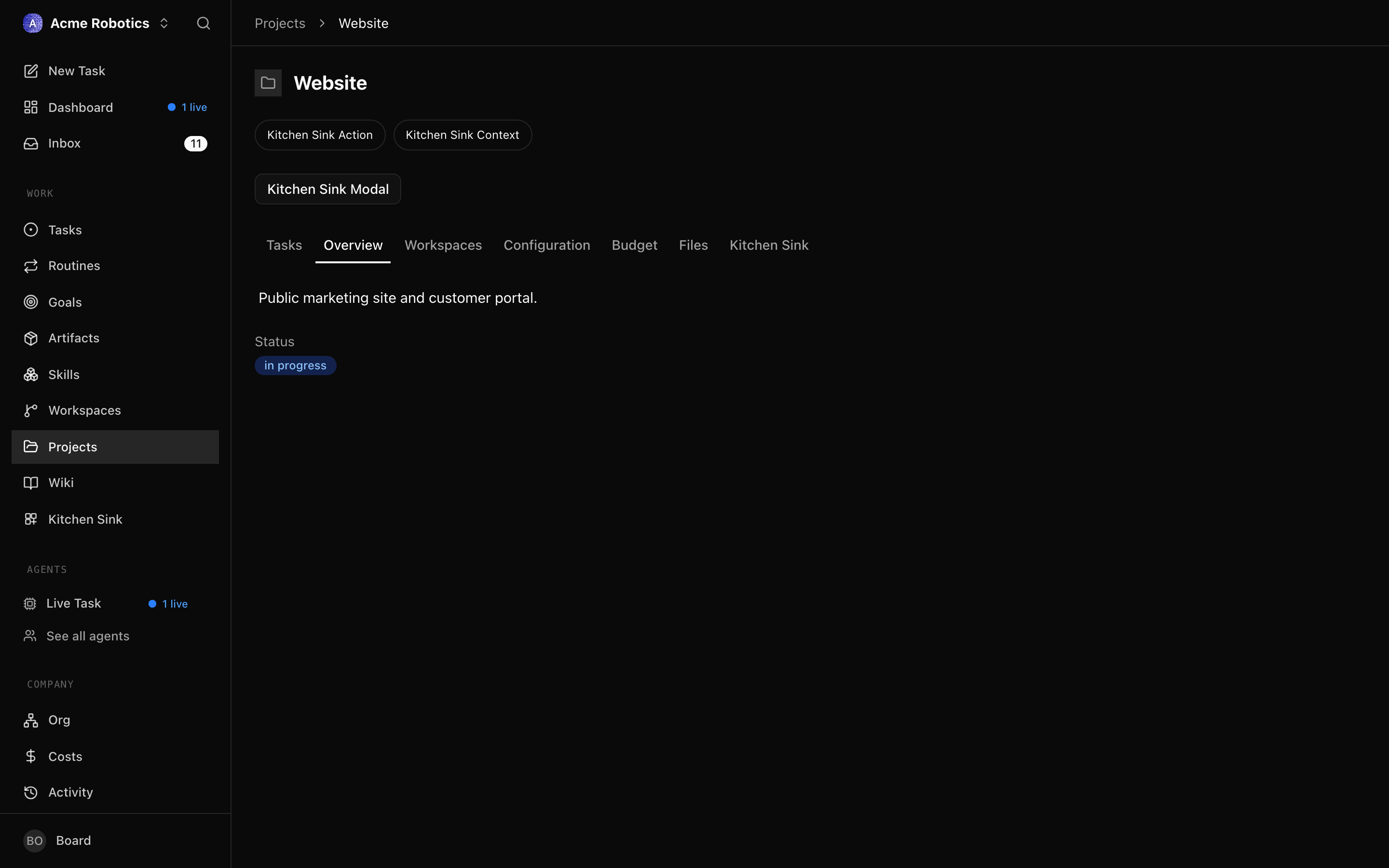Open the Budget tab
1389x868 pixels.
(635, 245)
